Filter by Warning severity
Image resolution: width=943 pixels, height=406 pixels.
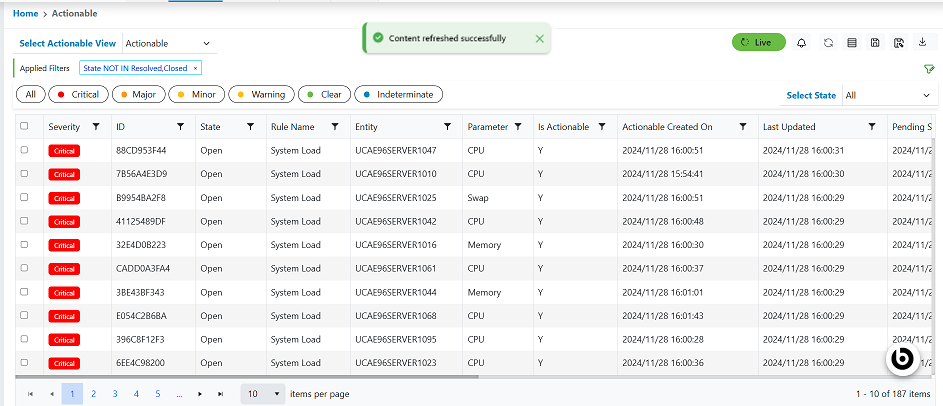pos(261,95)
